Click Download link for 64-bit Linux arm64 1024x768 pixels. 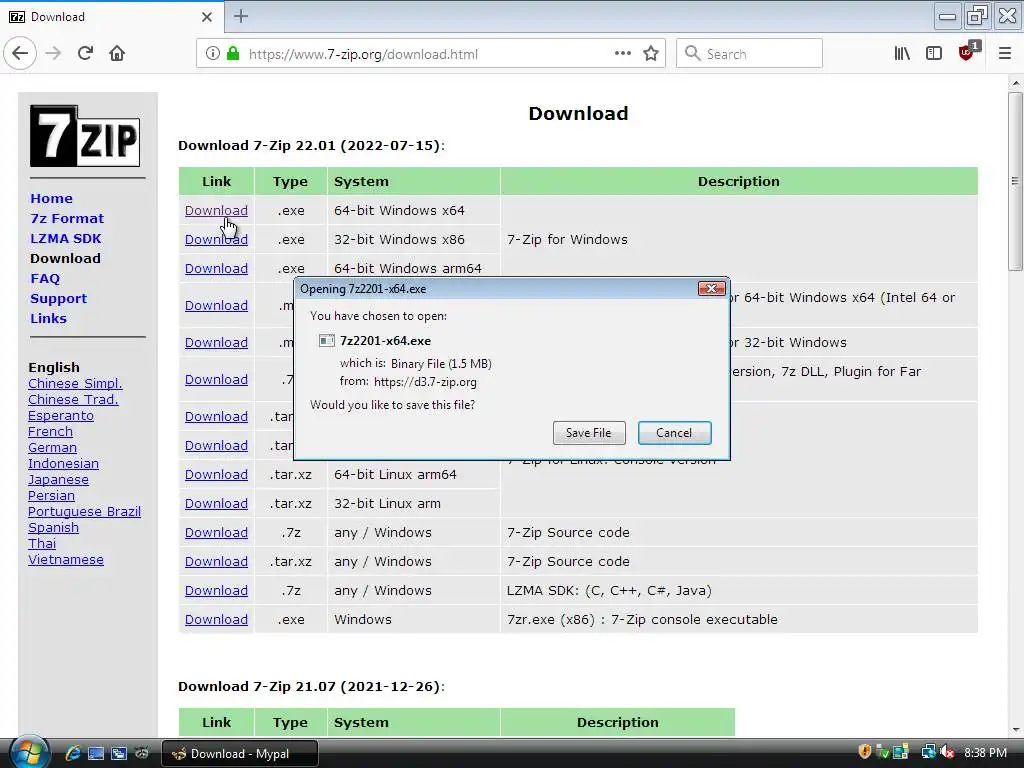coord(216,475)
